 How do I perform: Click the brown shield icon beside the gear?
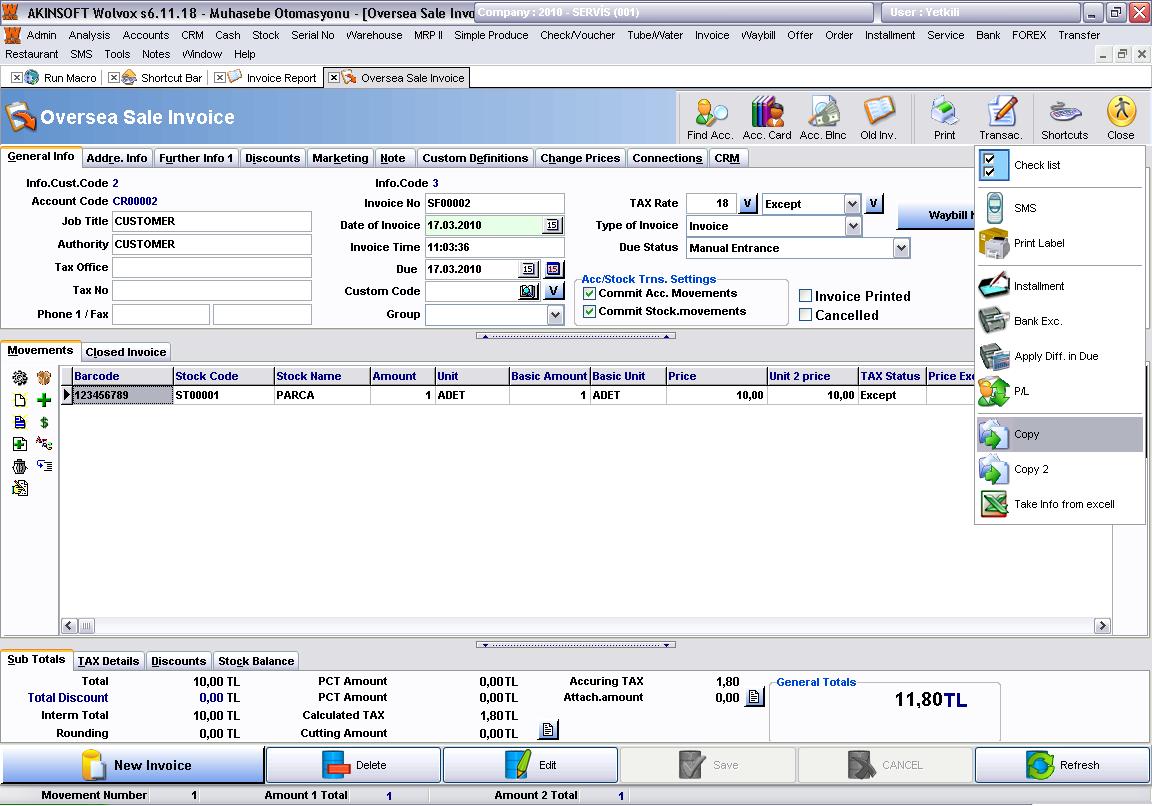(x=44, y=378)
